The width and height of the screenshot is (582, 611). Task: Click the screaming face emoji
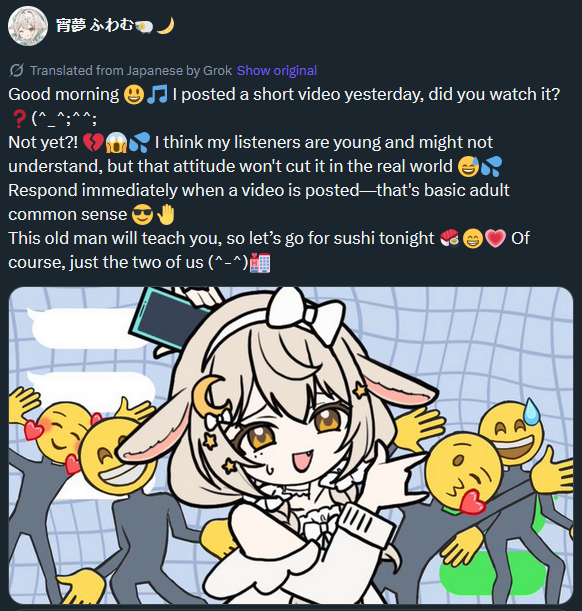(116, 142)
